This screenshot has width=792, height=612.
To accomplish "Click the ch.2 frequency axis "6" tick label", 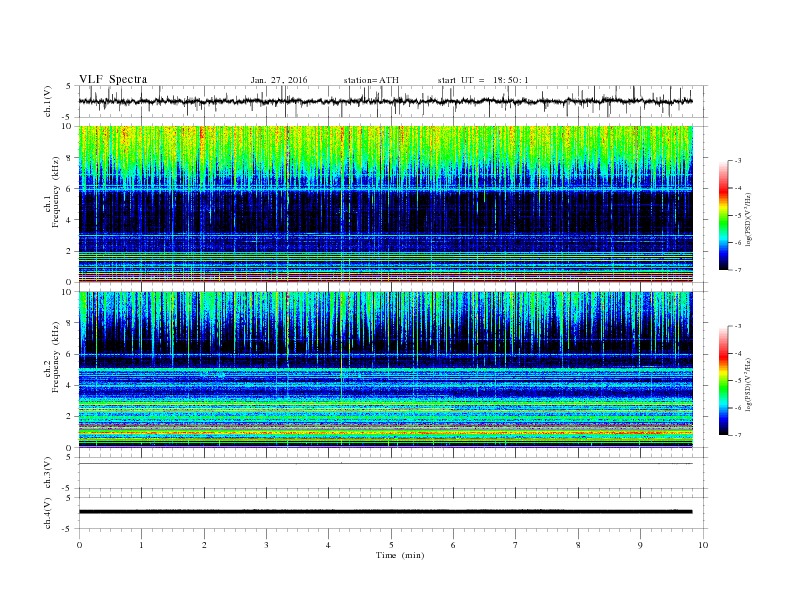I will (69, 354).
